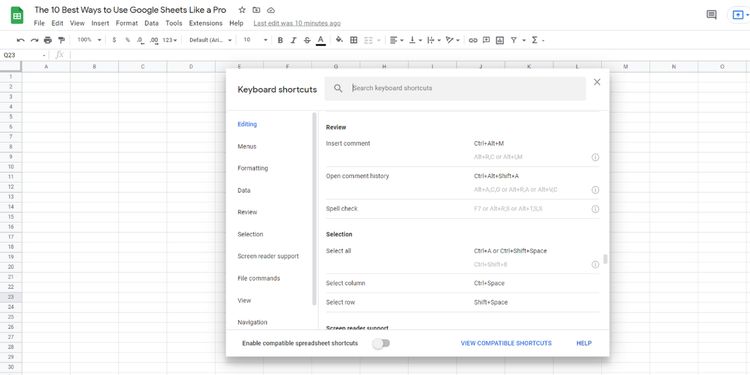
Task: Select Screen reader support category
Action: click(x=268, y=256)
